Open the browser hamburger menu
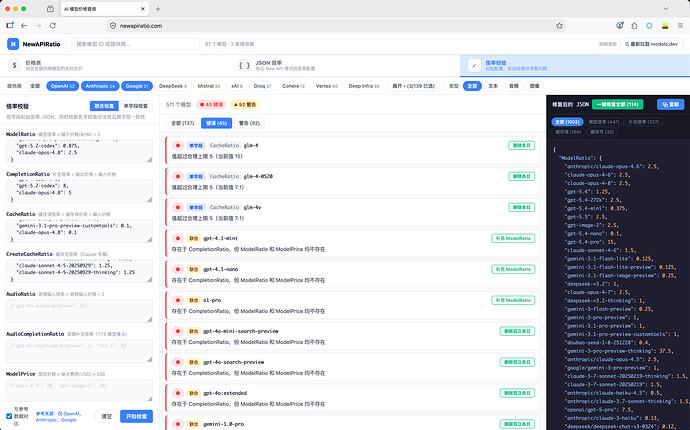690x430 pixels. (x=680, y=26)
